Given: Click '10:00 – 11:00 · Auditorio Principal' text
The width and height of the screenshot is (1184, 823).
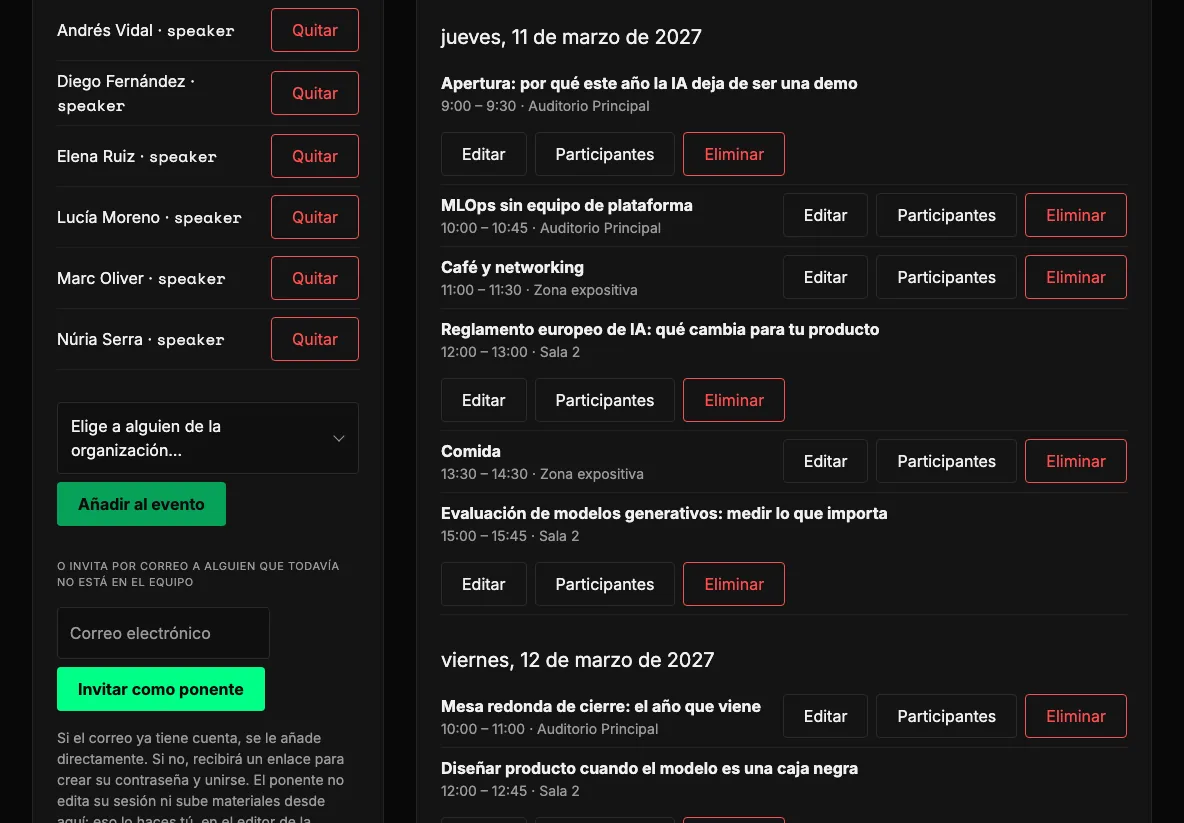Looking at the screenshot, I should [550, 729].
